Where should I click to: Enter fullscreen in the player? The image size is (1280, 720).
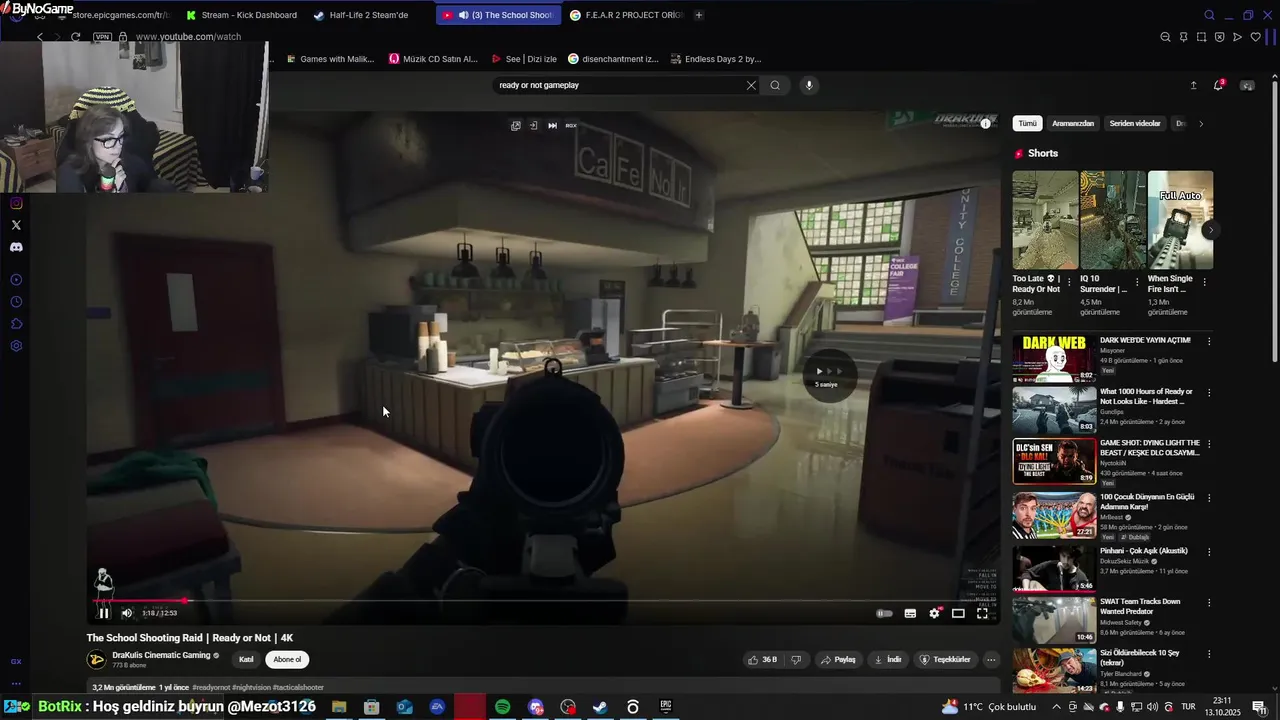pyautogui.click(x=982, y=613)
